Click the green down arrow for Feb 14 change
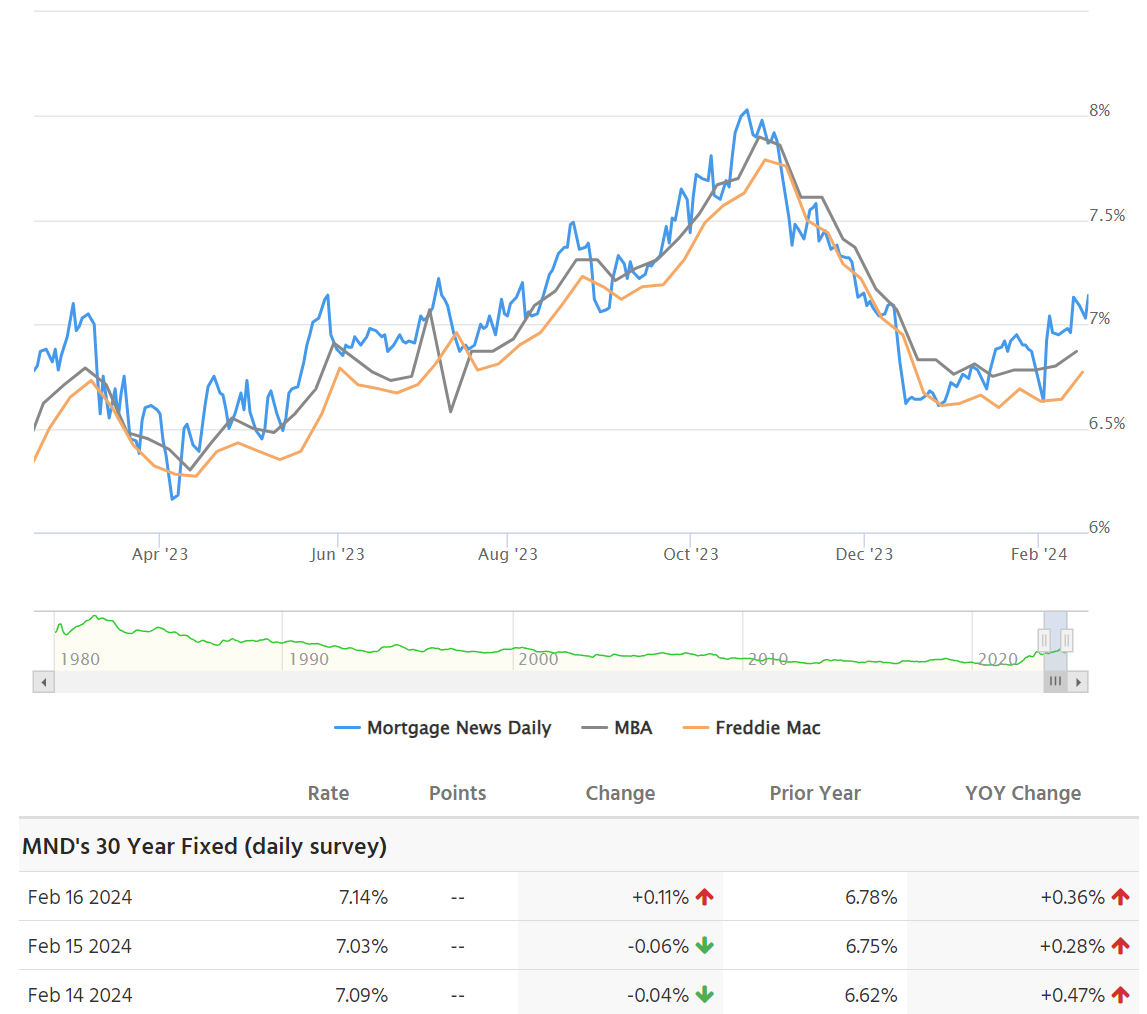 coord(705,995)
